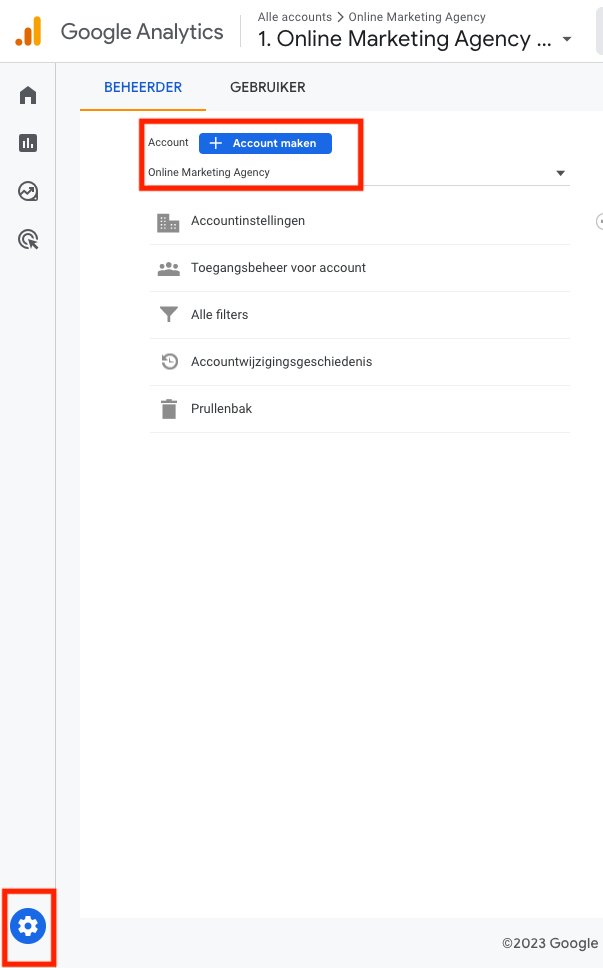
Task: Click the trash icon next to Prullenbak
Action: pyautogui.click(x=168, y=408)
